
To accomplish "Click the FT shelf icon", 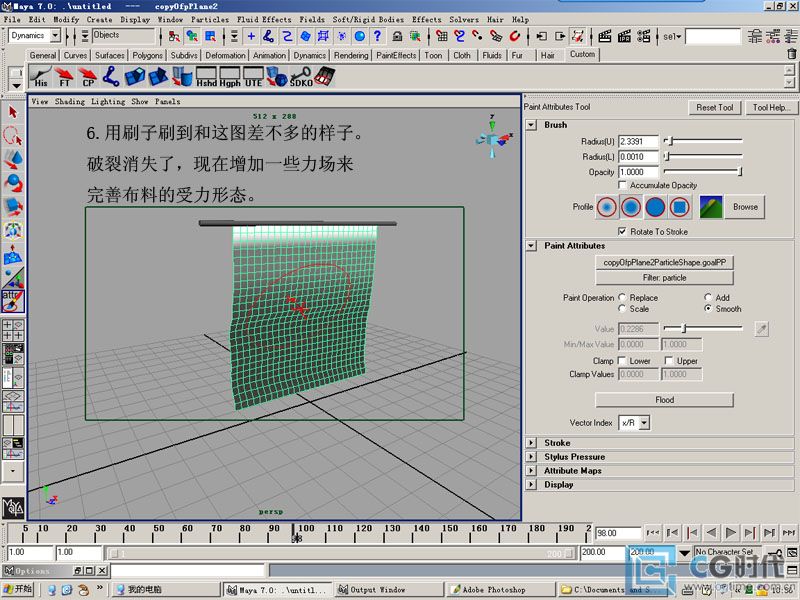I will [x=64, y=77].
